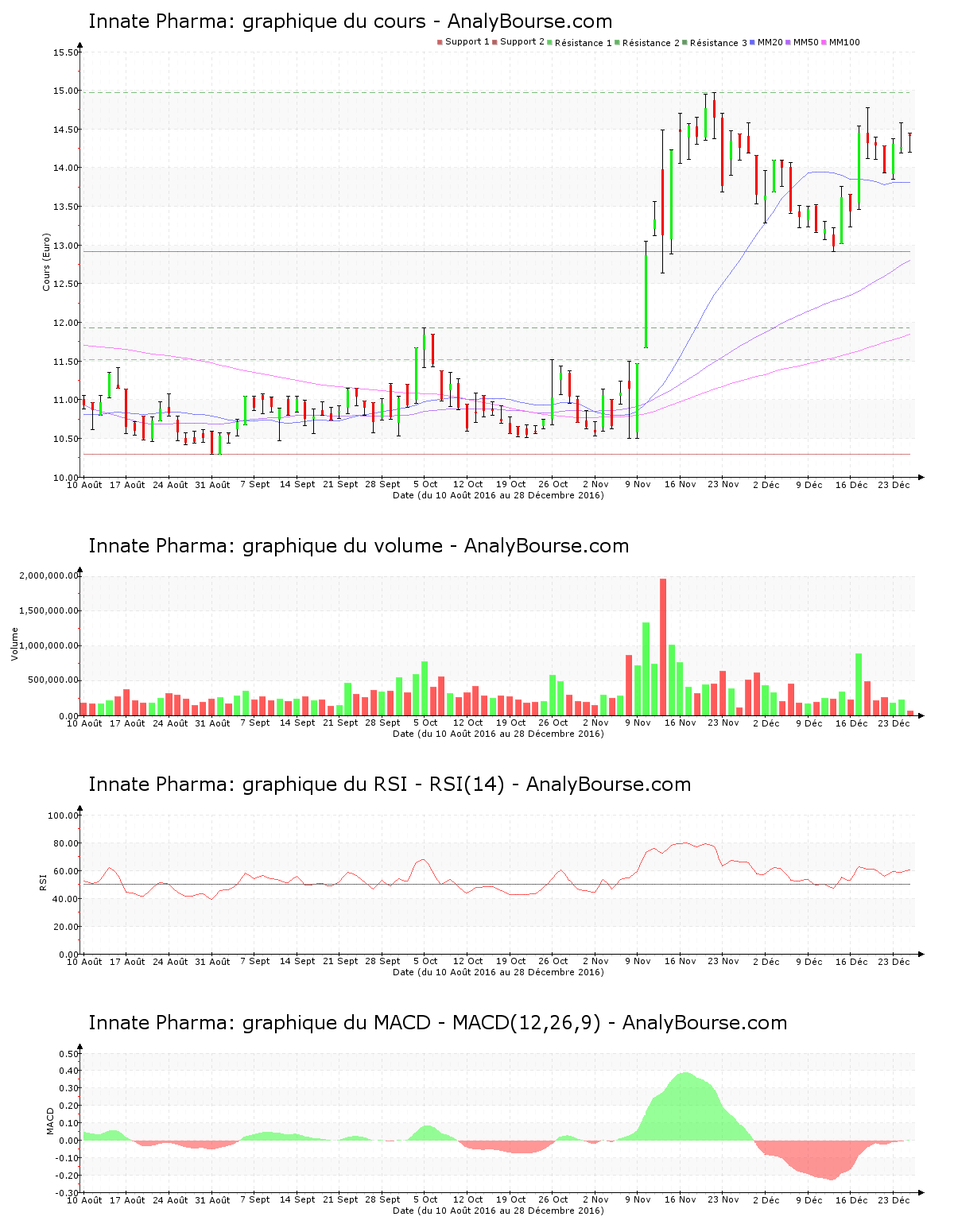Image resolution: width=954 pixels, height=1232 pixels.
Task: Click the date range caption under the MACD chart
Action: pyautogui.click(x=498, y=1211)
